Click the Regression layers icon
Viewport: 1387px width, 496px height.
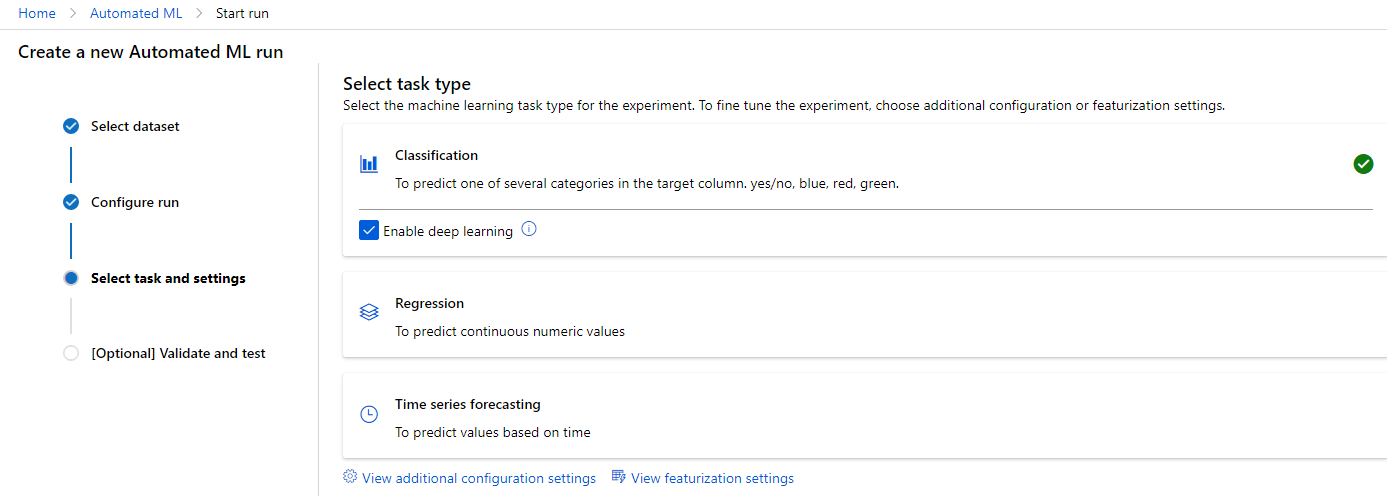tap(369, 312)
